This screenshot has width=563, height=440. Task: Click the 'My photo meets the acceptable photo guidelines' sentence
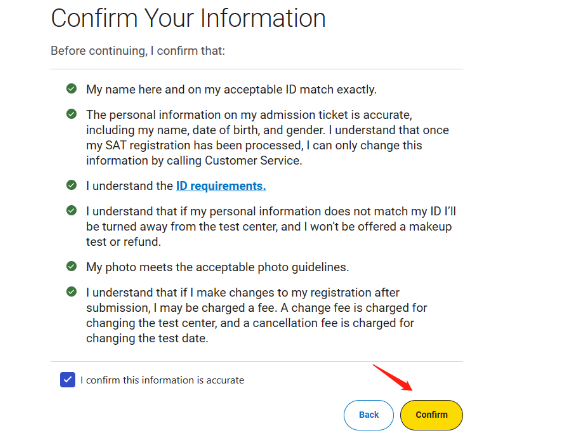pyautogui.click(x=217, y=267)
